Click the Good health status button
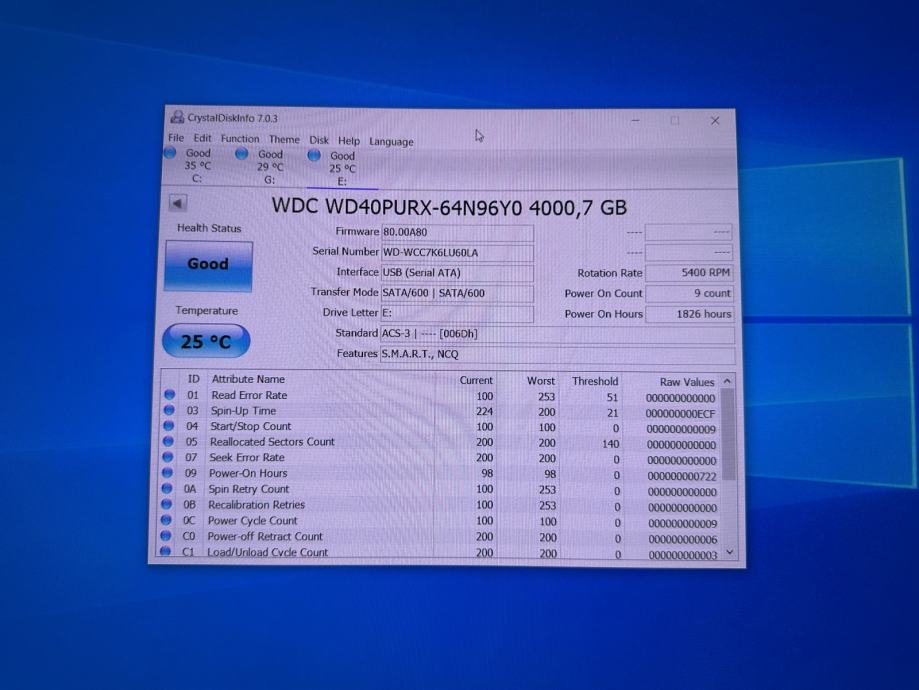Viewport: 919px width, 690px height. click(208, 266)
